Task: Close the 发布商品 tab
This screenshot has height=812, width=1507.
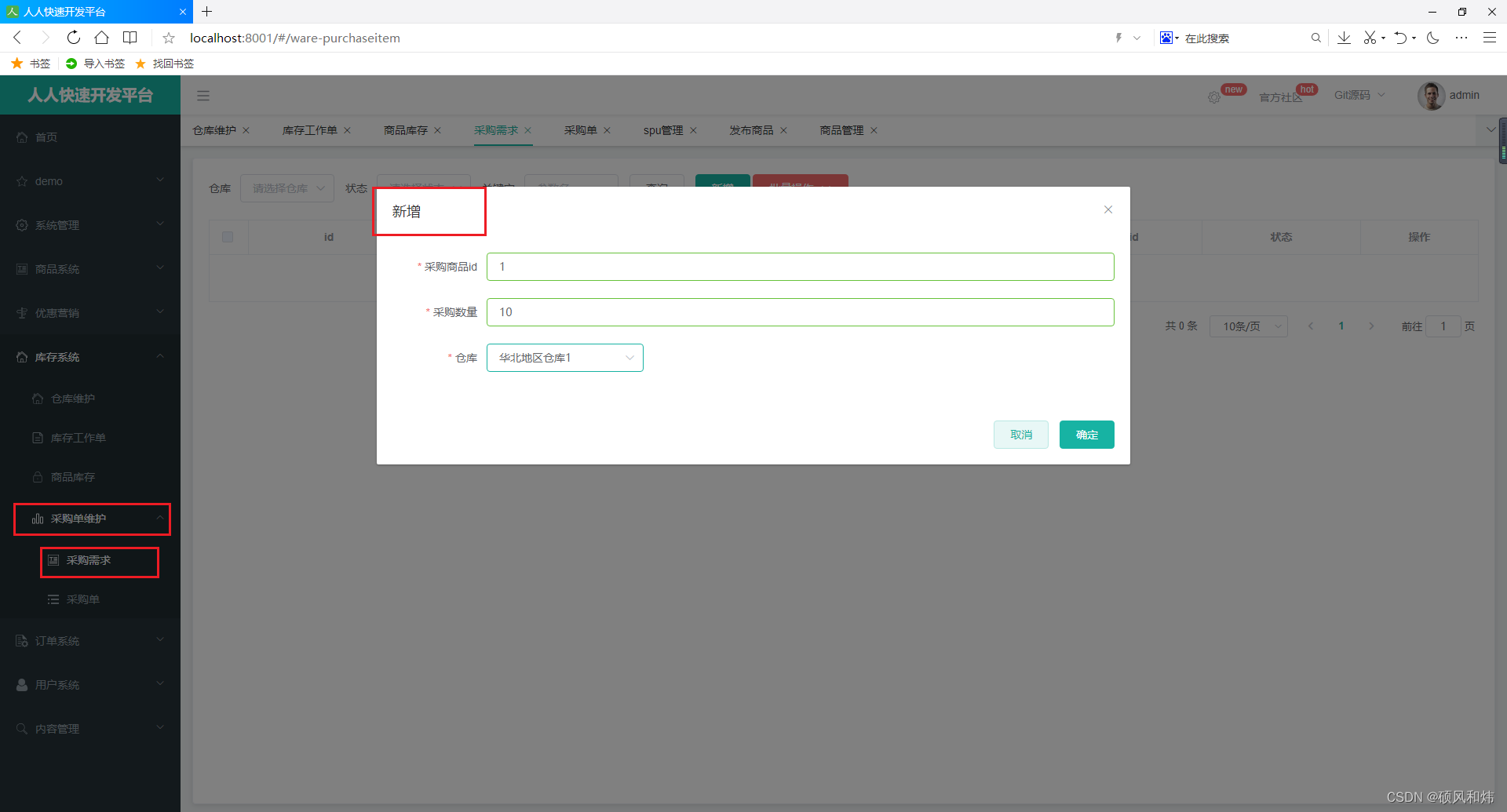Action: (x=783, y=130)
